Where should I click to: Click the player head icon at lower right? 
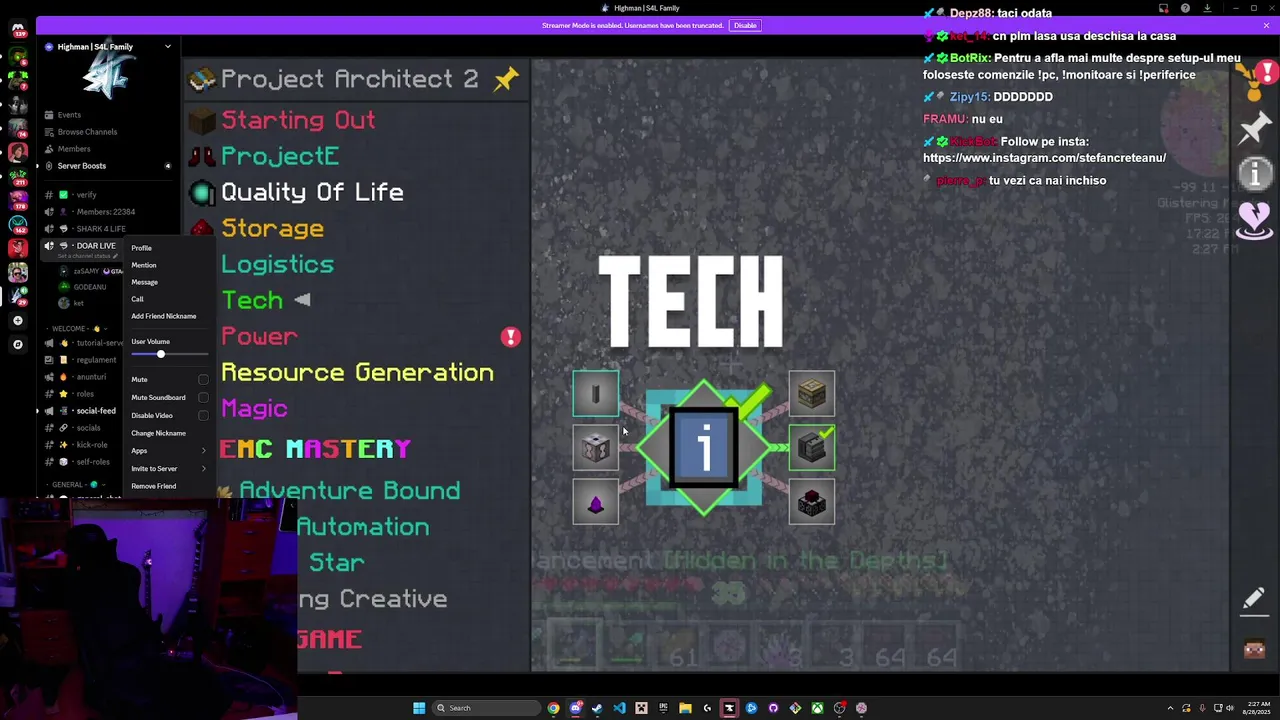pos(1254,649)
